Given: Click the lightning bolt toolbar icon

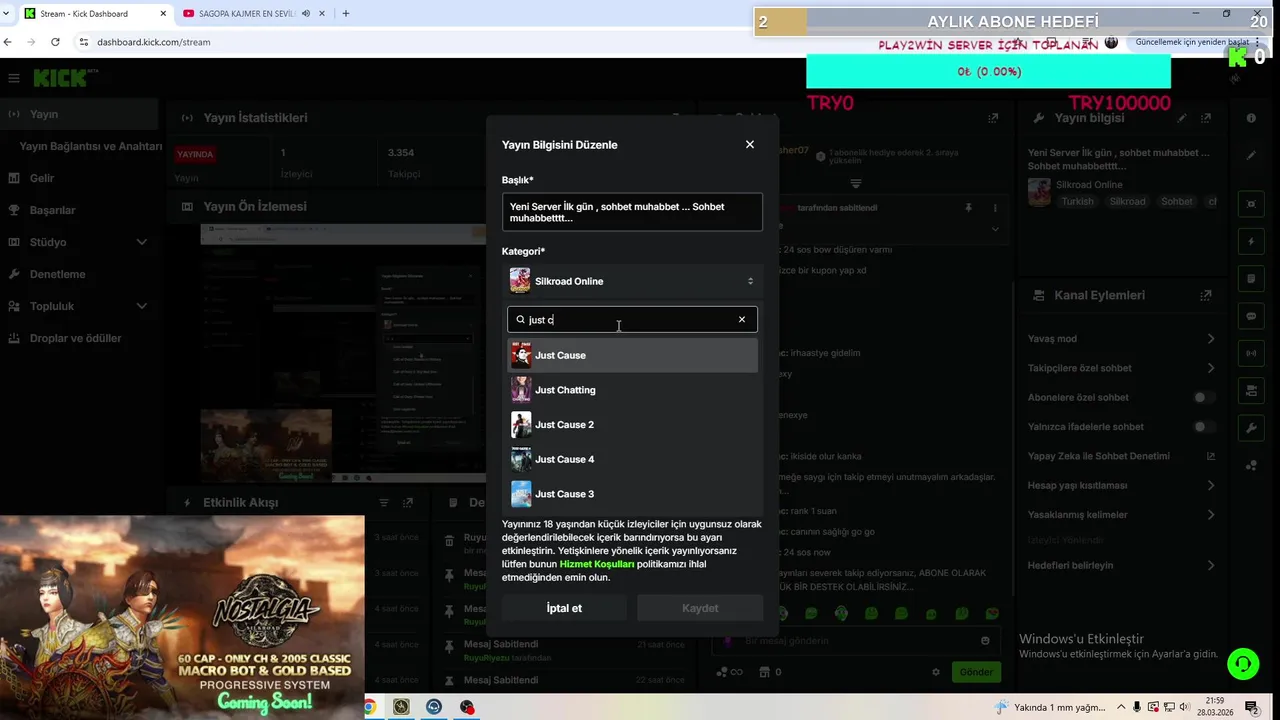Looking at the screenshot, I should [1251, 241].
